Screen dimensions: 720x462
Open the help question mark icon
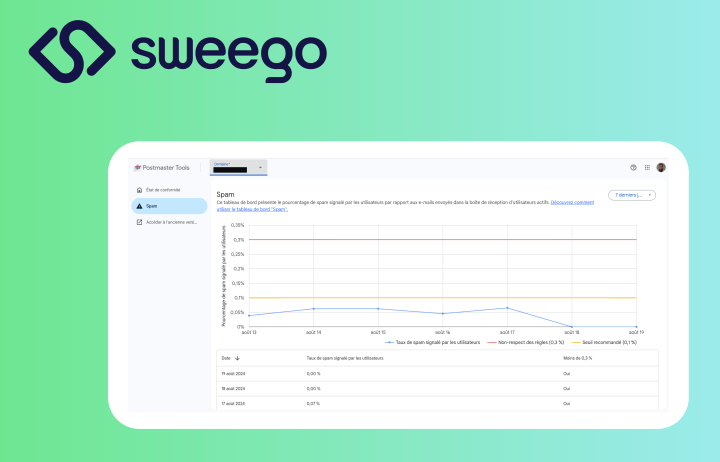click(x=633, y=167)
